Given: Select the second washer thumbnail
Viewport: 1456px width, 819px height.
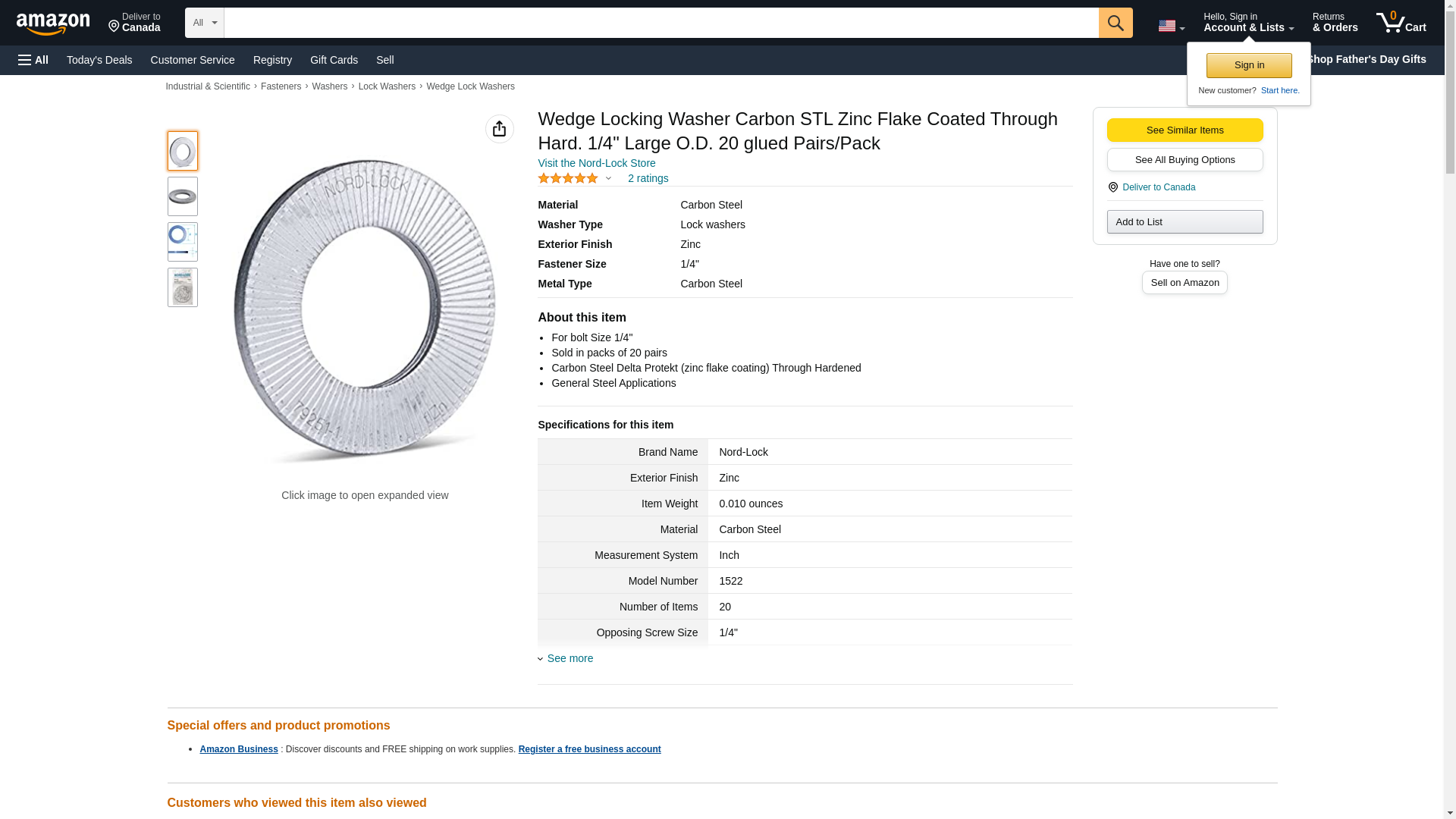Looking at the screenshot, I should [x=182, y=196].
